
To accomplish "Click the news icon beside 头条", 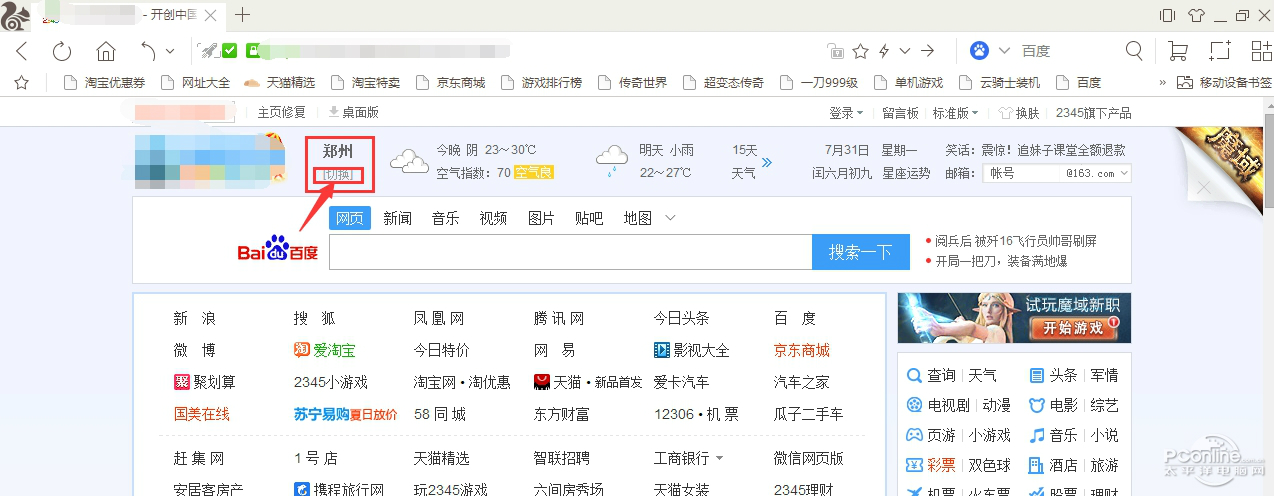I will pos(1037,376).
